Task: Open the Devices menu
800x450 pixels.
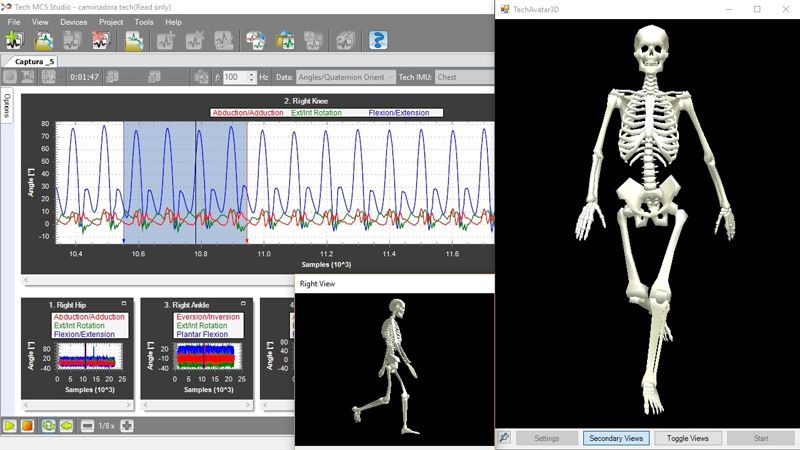Action: tap(73, 22)
